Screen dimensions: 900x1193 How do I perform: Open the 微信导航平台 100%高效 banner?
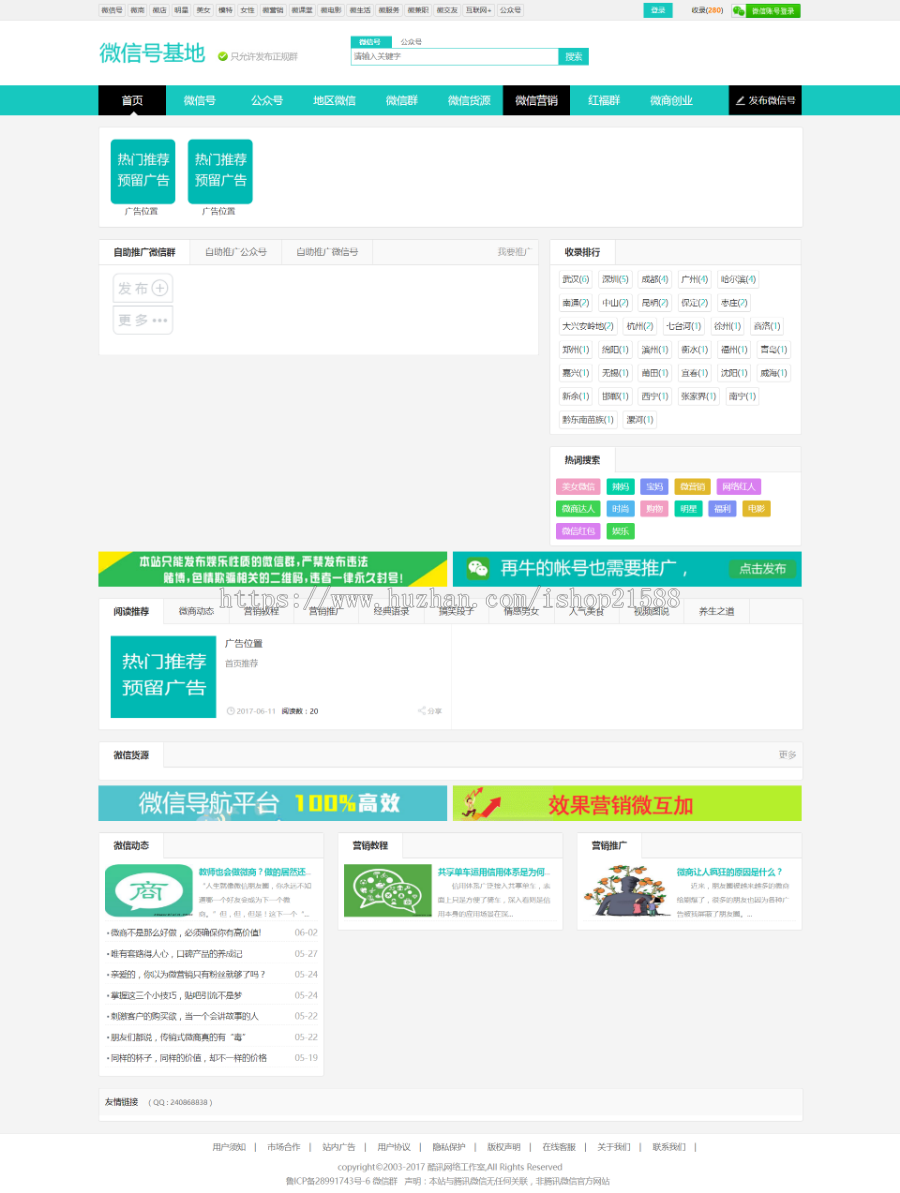273,803
